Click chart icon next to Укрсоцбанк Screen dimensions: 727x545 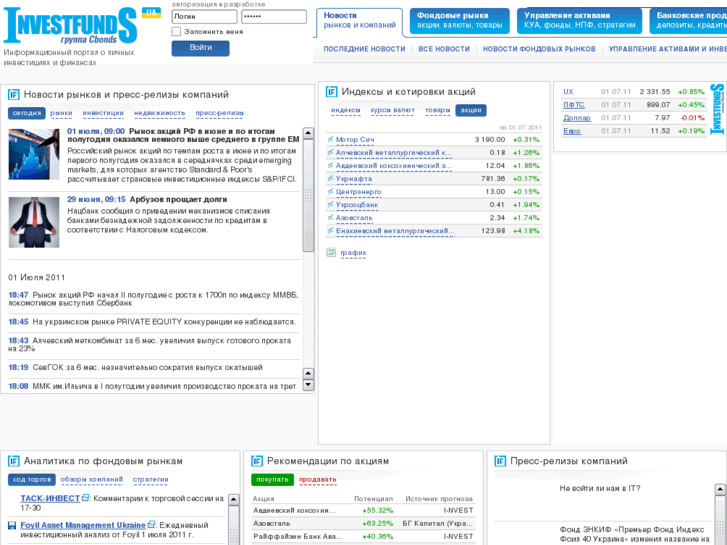click(x=330, y=204)
